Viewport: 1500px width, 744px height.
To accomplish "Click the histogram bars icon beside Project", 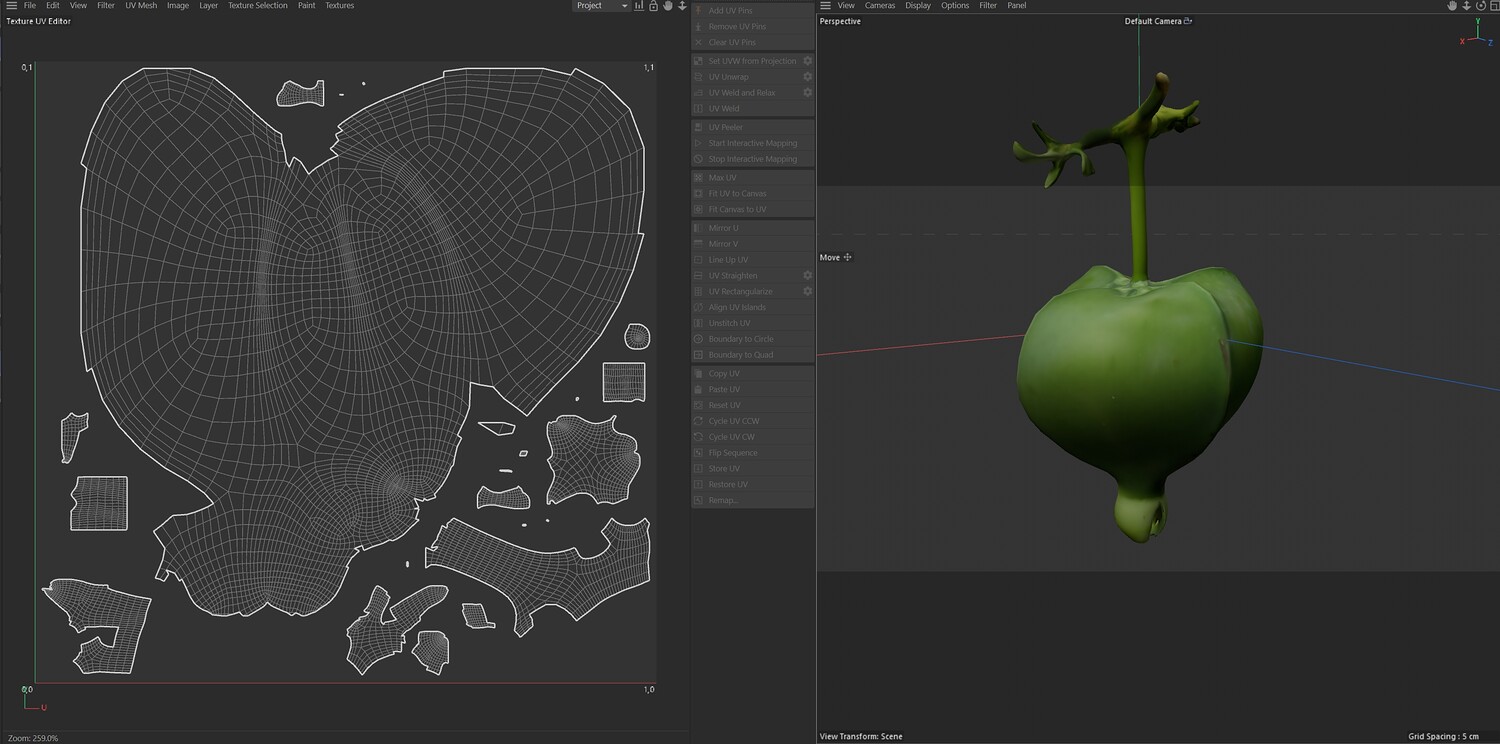I will click(x=639, y=6).
